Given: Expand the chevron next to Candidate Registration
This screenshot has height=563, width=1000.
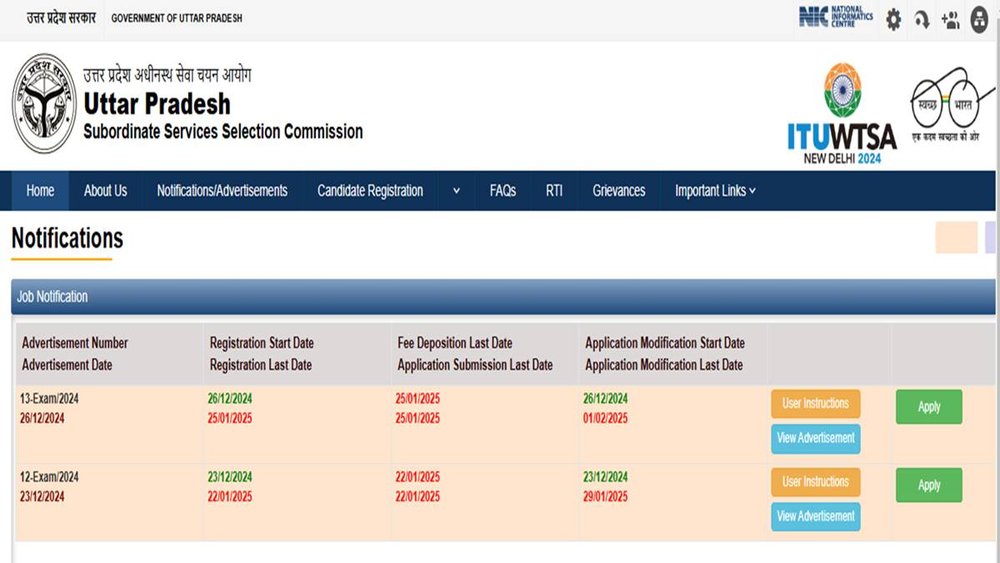Looking at the screenshot, I should pos(456,191).
